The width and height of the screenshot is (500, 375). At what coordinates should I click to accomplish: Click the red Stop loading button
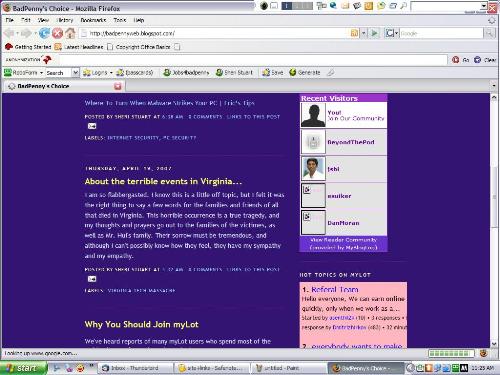[x=57, y=33]
